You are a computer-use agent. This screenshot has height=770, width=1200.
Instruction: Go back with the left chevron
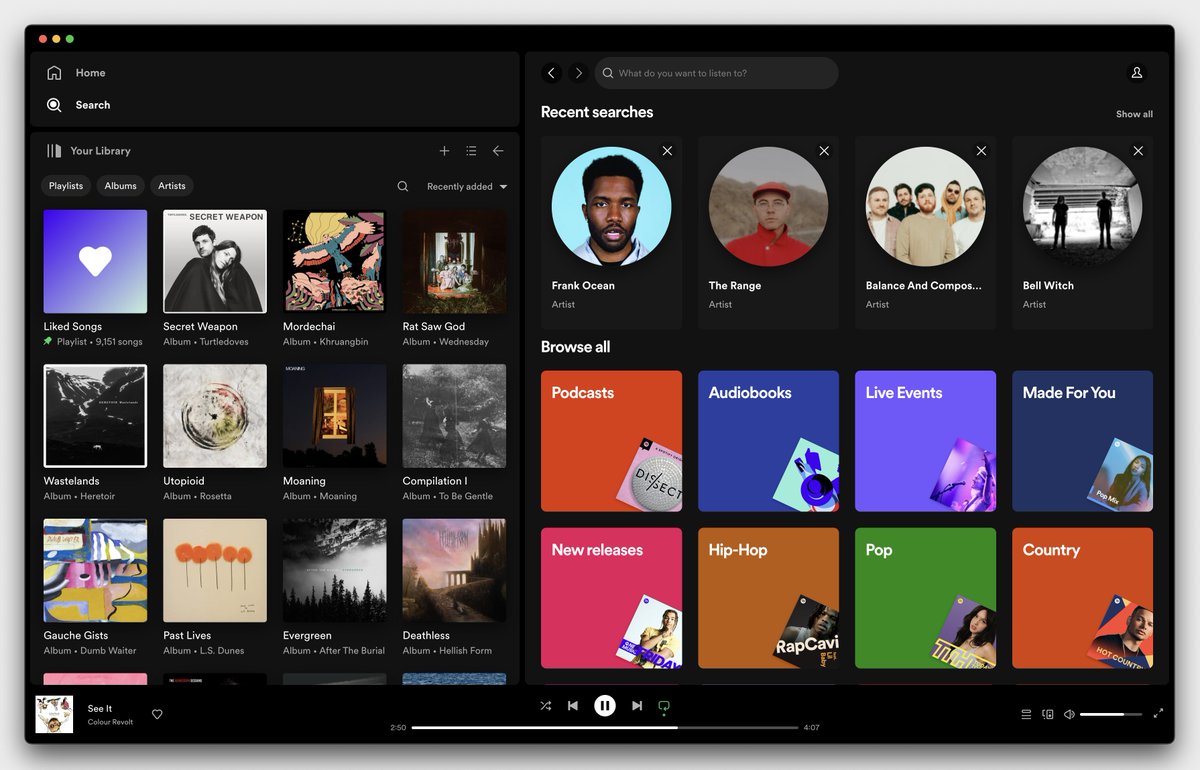(x=551, y=73)
